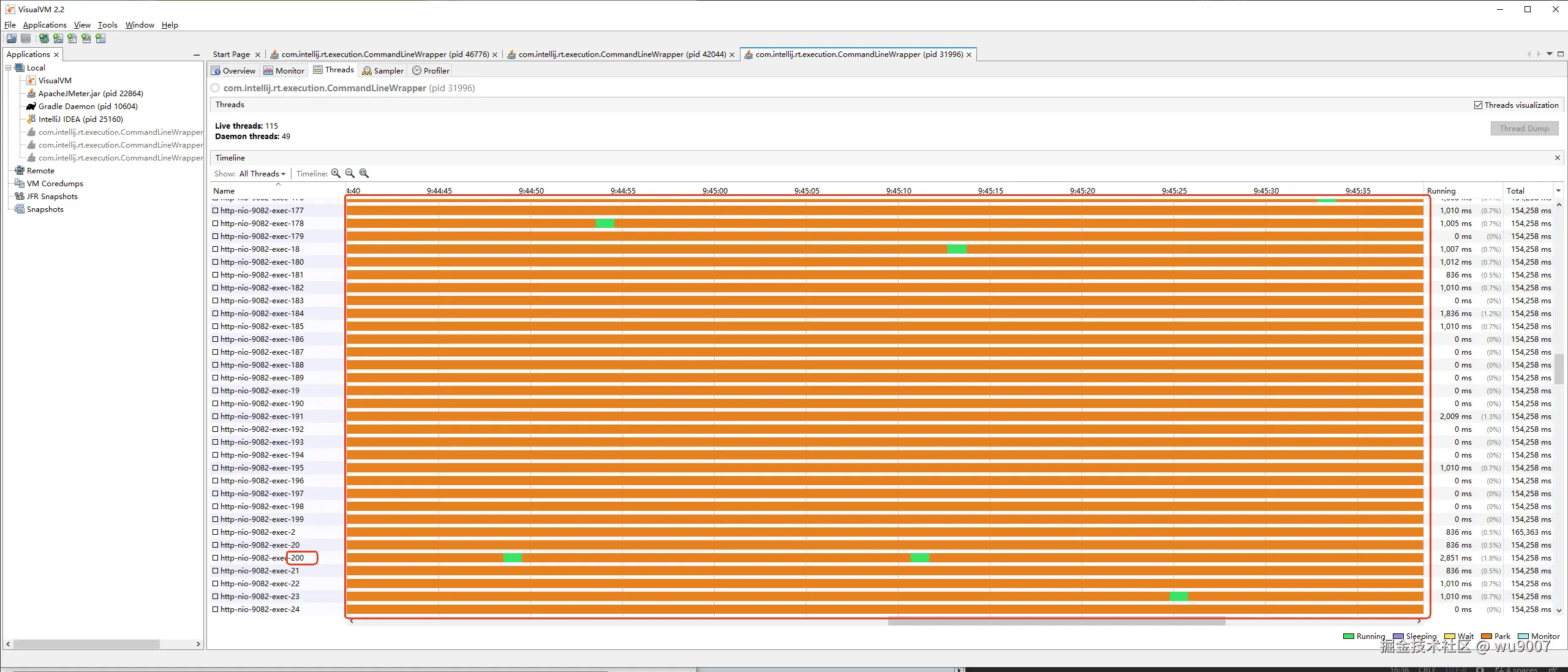Click the Add JMX Connection toolbar icon
This screenshot has width=1568, height=672.
[x=58, y=38]
